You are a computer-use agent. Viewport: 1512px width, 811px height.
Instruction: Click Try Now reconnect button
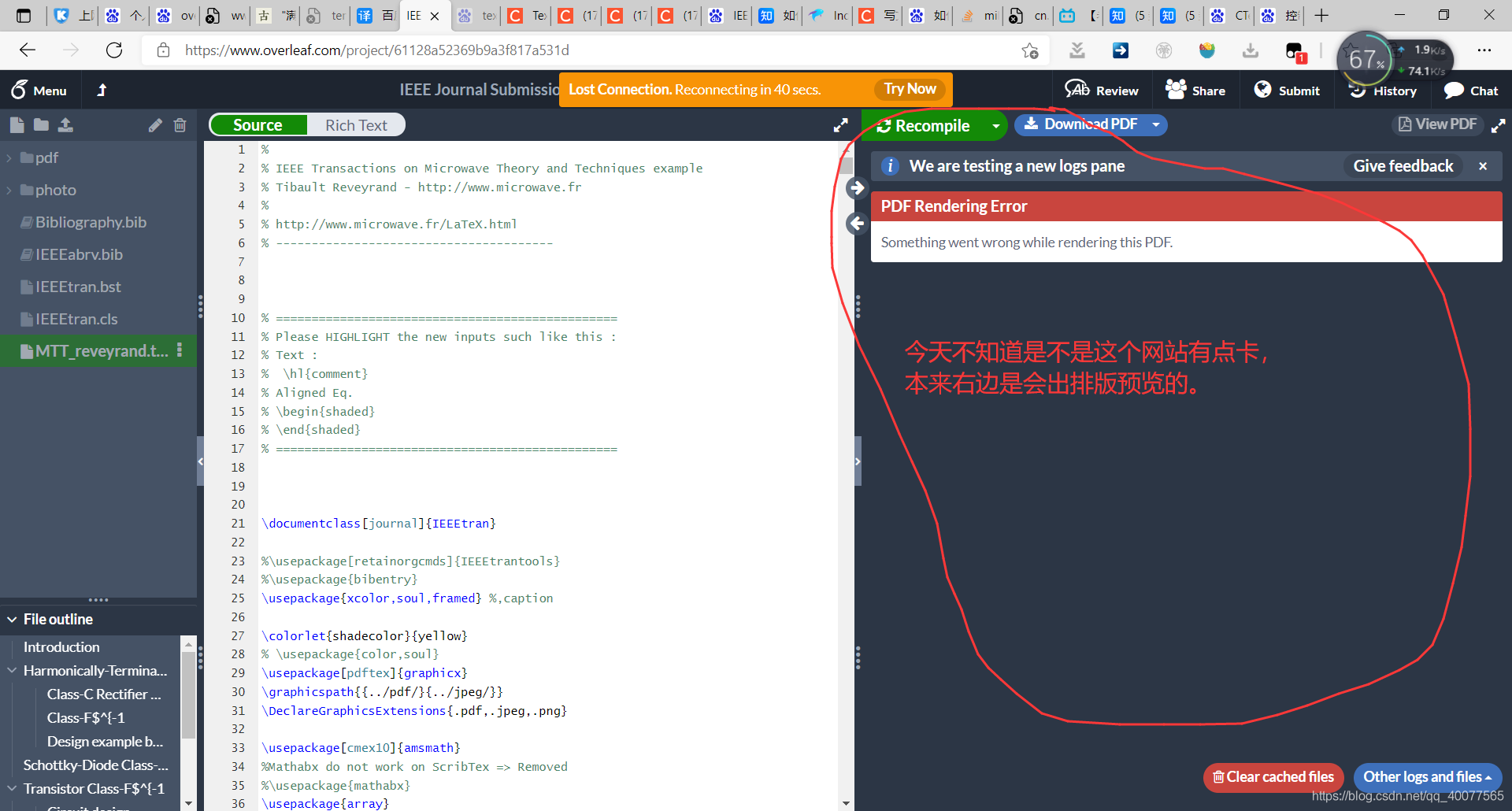coord(910,89)
